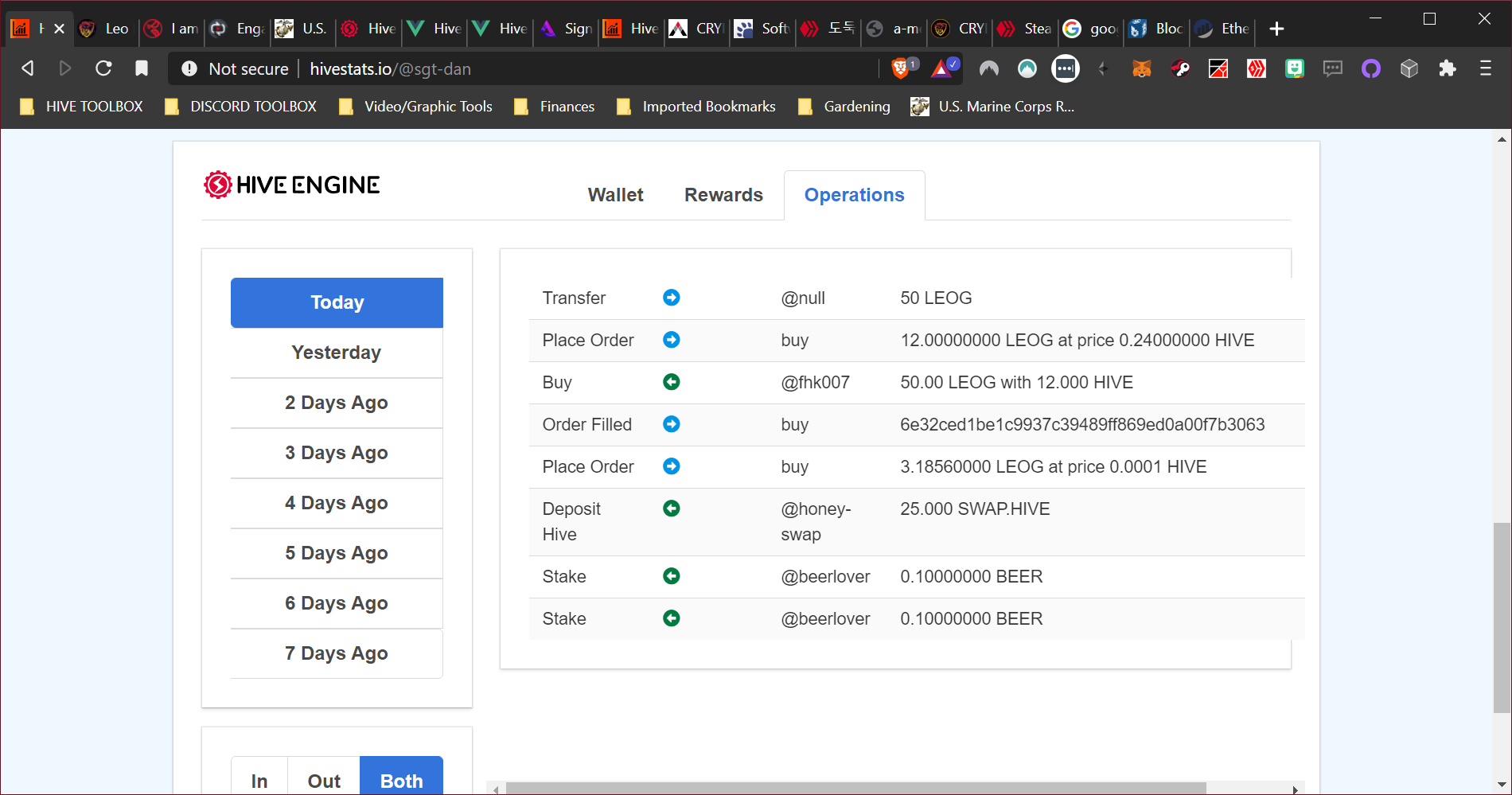Open a new browser tab
The width and height of the screenshot is (1512, 795).
tap(1276, 29)
